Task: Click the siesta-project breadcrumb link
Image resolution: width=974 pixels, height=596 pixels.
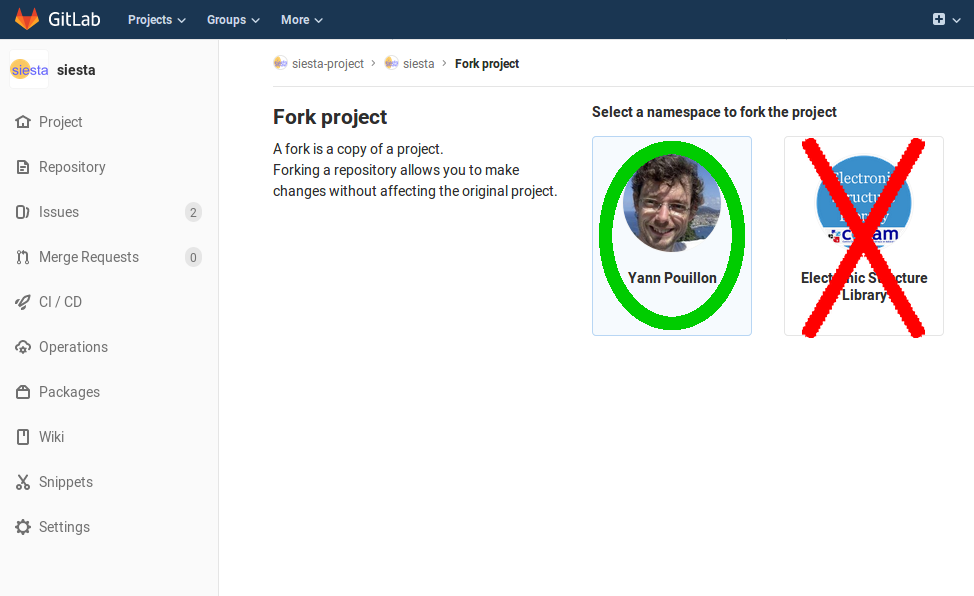Action: tap(327, 63)
